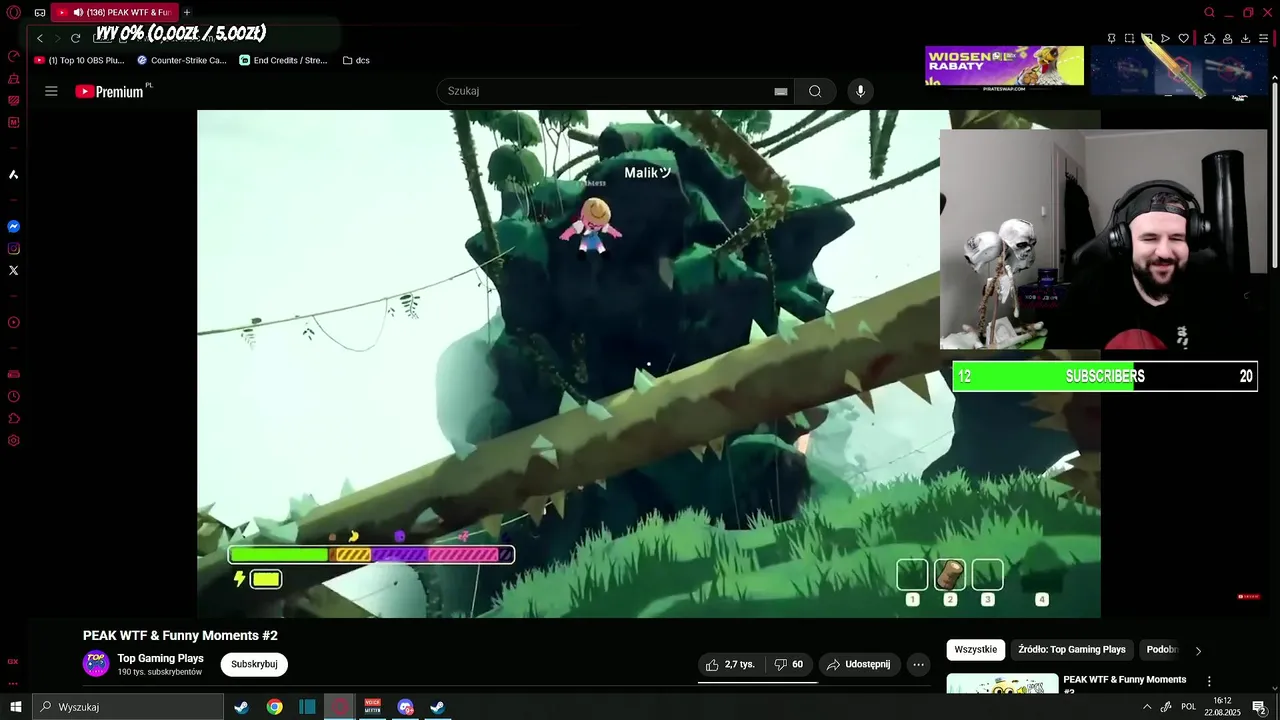Click the send/flow arrow toolbar icon
The image size is (1280, 720).
tap(1165, 38)
